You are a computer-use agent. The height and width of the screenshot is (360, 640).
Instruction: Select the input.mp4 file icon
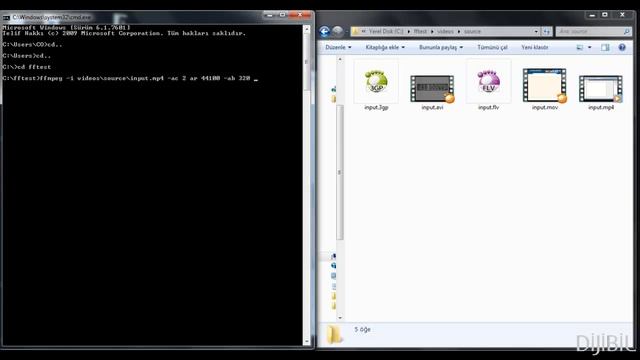pyautogui.click(x=601, y=89)
